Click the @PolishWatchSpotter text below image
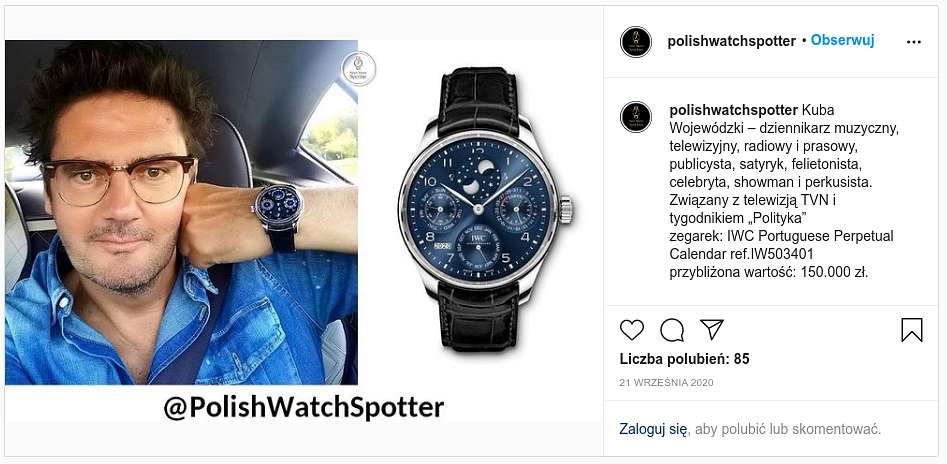This screenshot has height=464, width=947. 304,408
